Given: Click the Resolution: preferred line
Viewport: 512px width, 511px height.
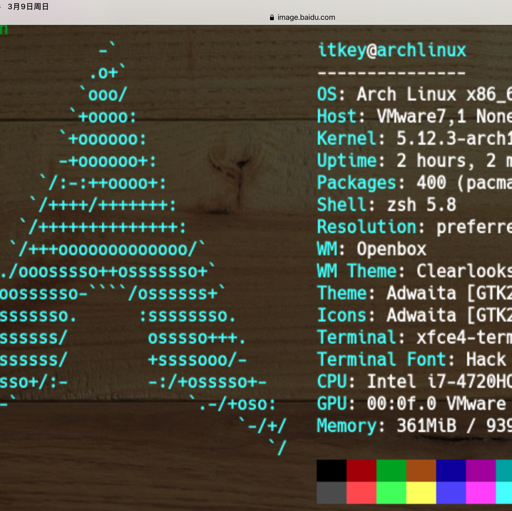Looking at the screenshot, I should 414,227.
